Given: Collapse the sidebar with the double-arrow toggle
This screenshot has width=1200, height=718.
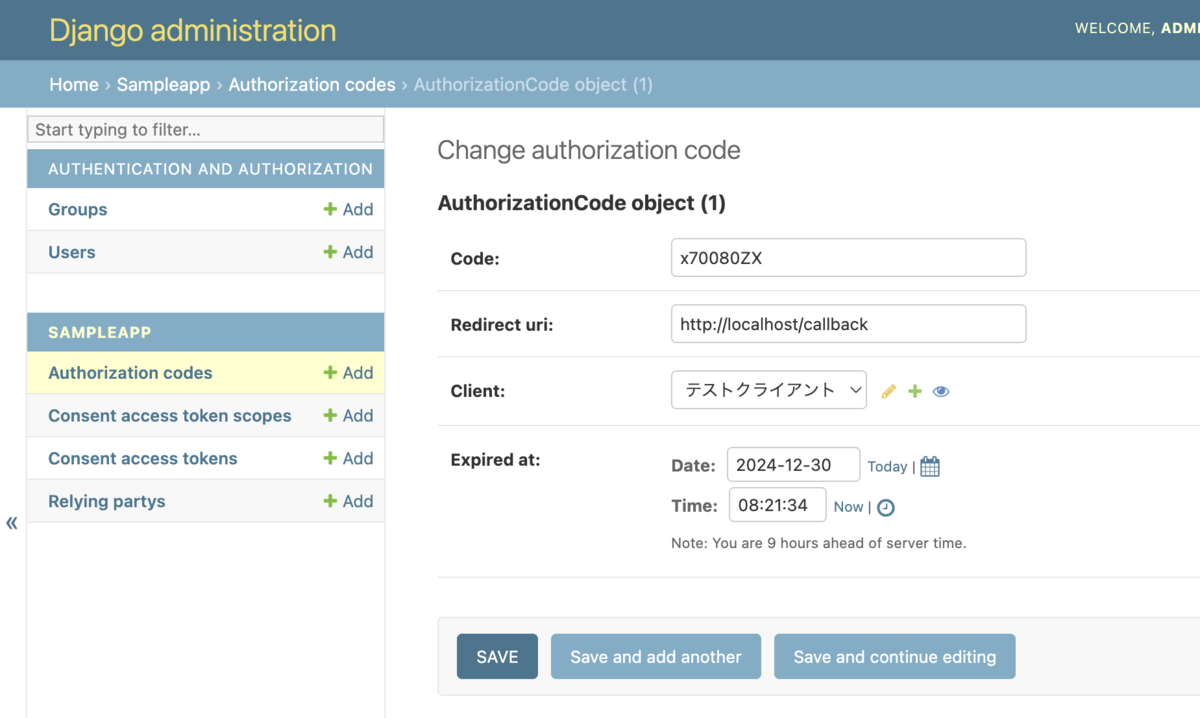Looking at the screenshot, I should 12,523.
